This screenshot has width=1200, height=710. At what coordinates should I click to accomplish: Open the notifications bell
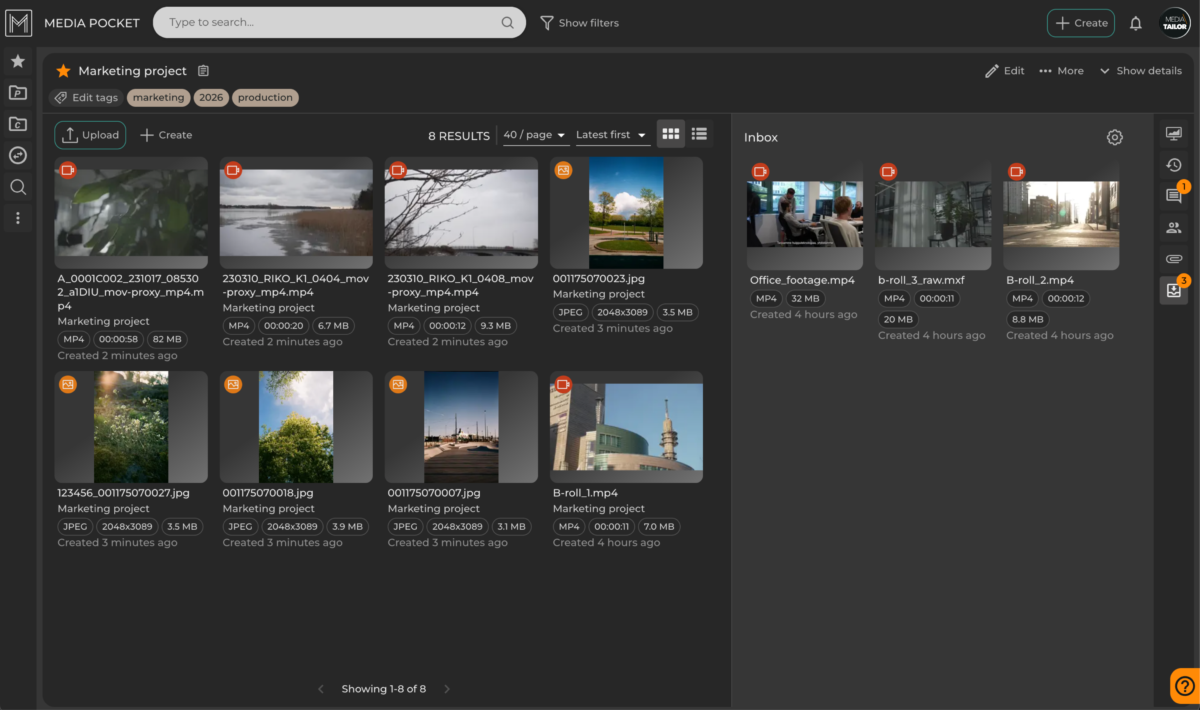(1135, 23)
